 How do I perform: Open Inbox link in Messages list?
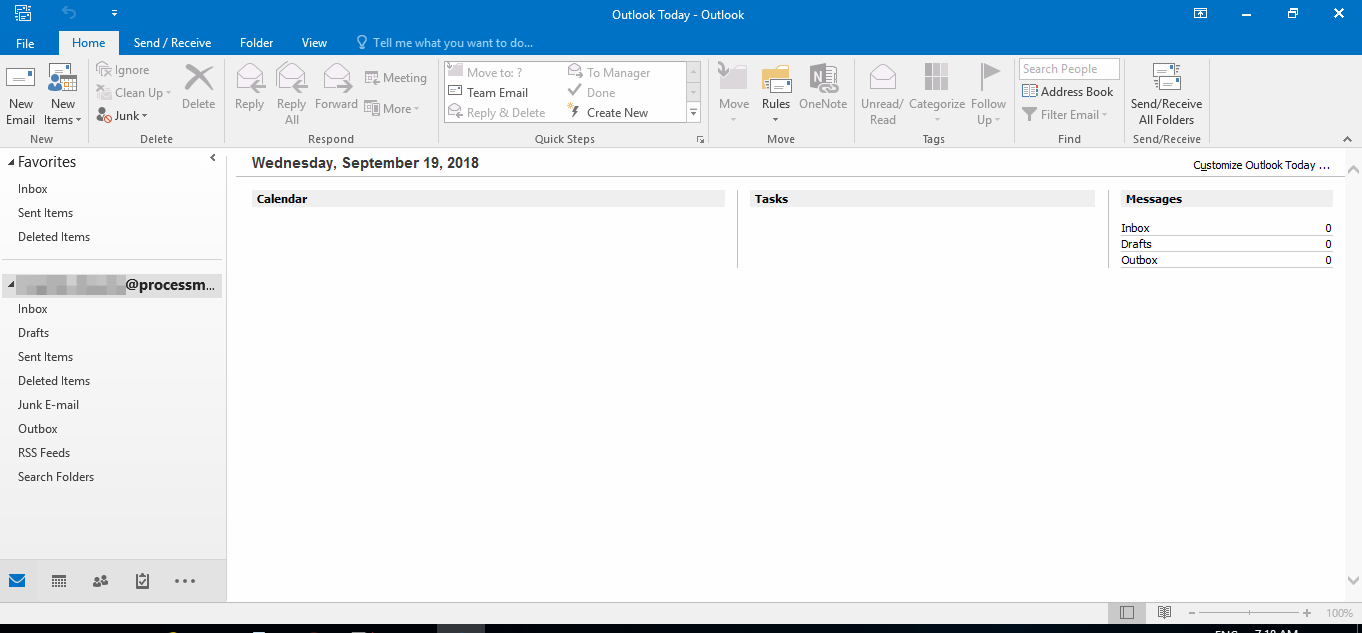(x=1135, y=228)
